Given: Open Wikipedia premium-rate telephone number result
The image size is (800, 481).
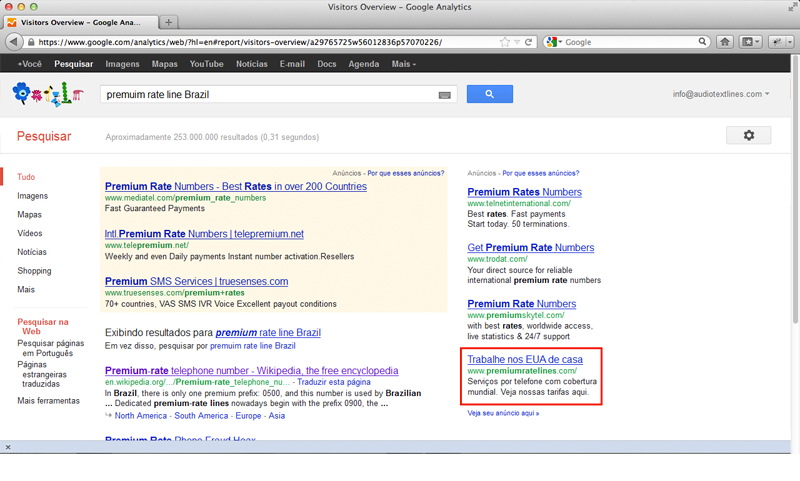Looking at the screenshot, I should [252, 370].
